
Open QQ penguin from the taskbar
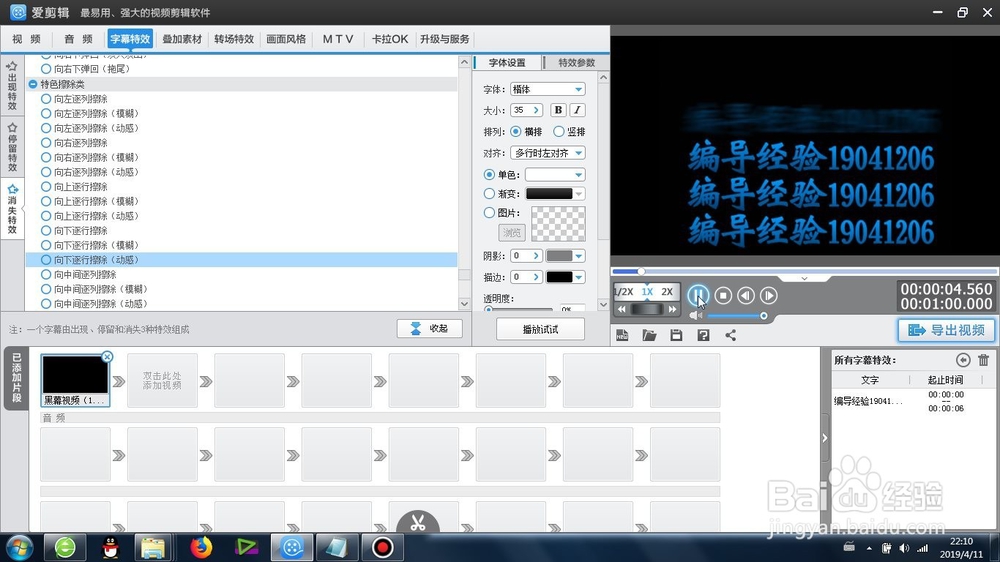click(111, 547)
